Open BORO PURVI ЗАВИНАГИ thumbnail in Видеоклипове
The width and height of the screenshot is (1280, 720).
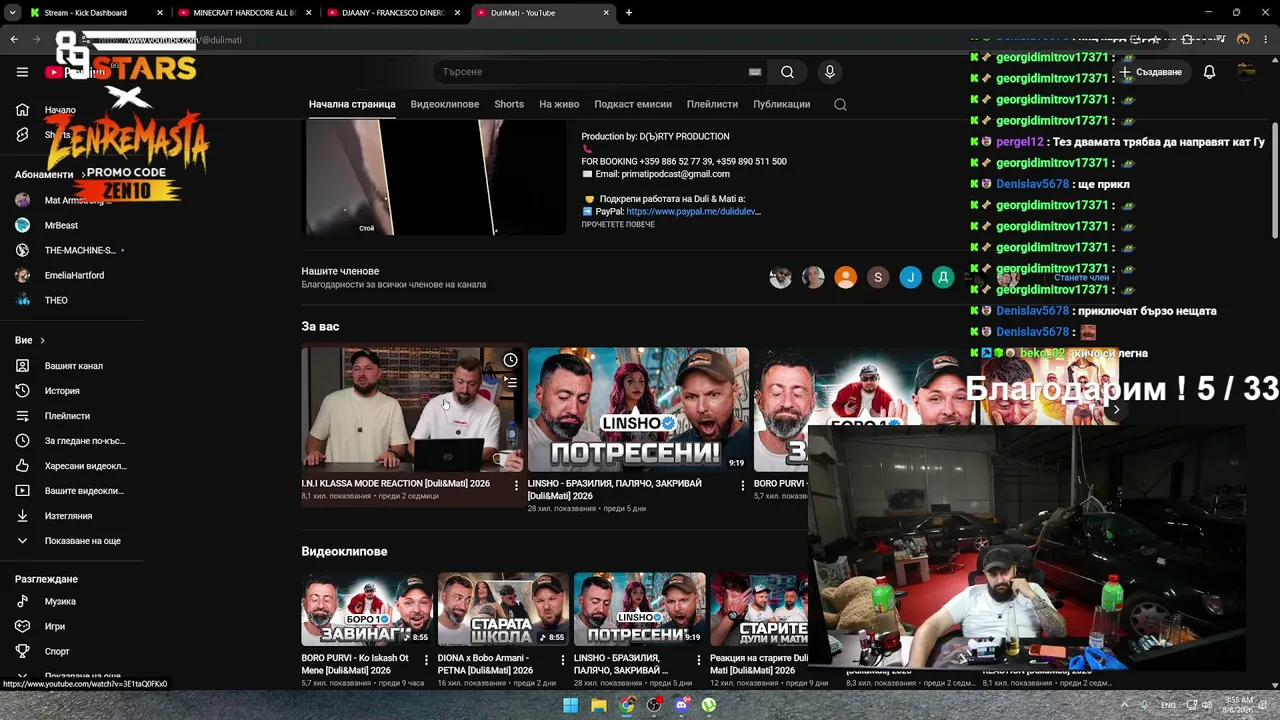pyautogui.click(x=367, y=609)
